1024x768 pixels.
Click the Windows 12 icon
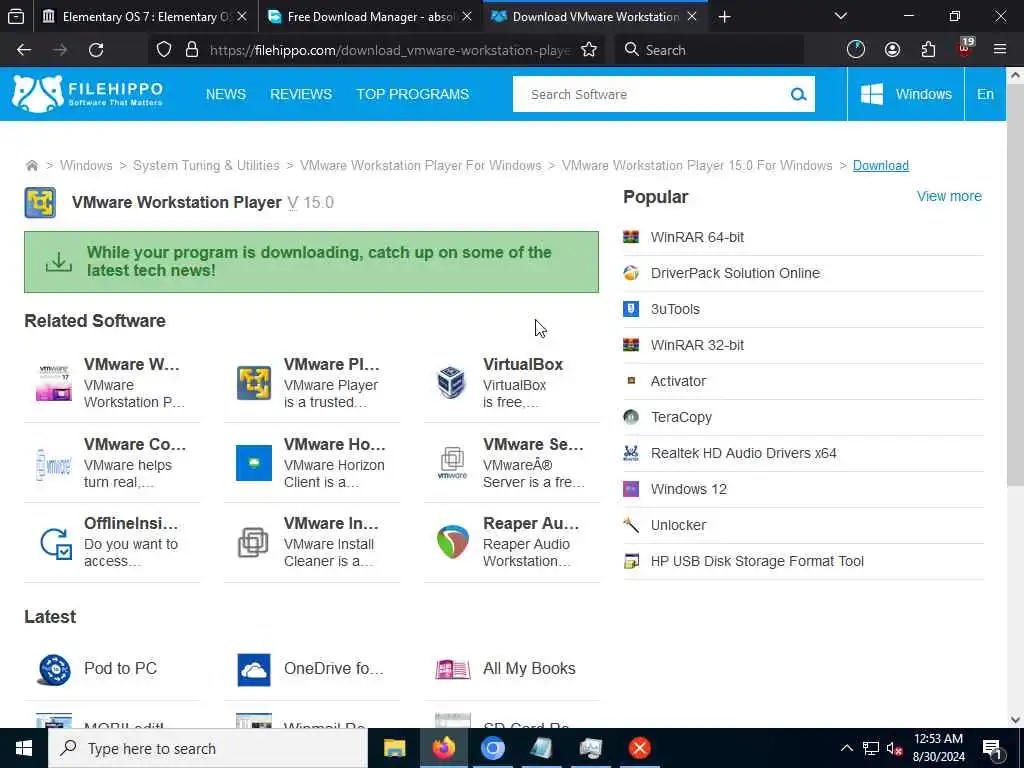[631, 488]
